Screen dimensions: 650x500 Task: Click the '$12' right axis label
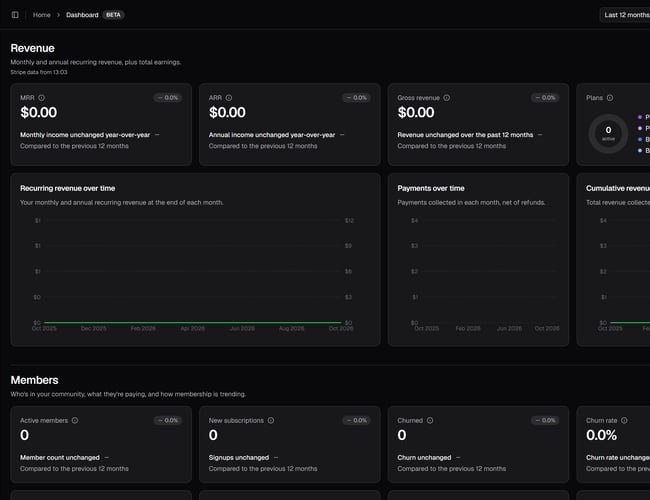[349, 221]
